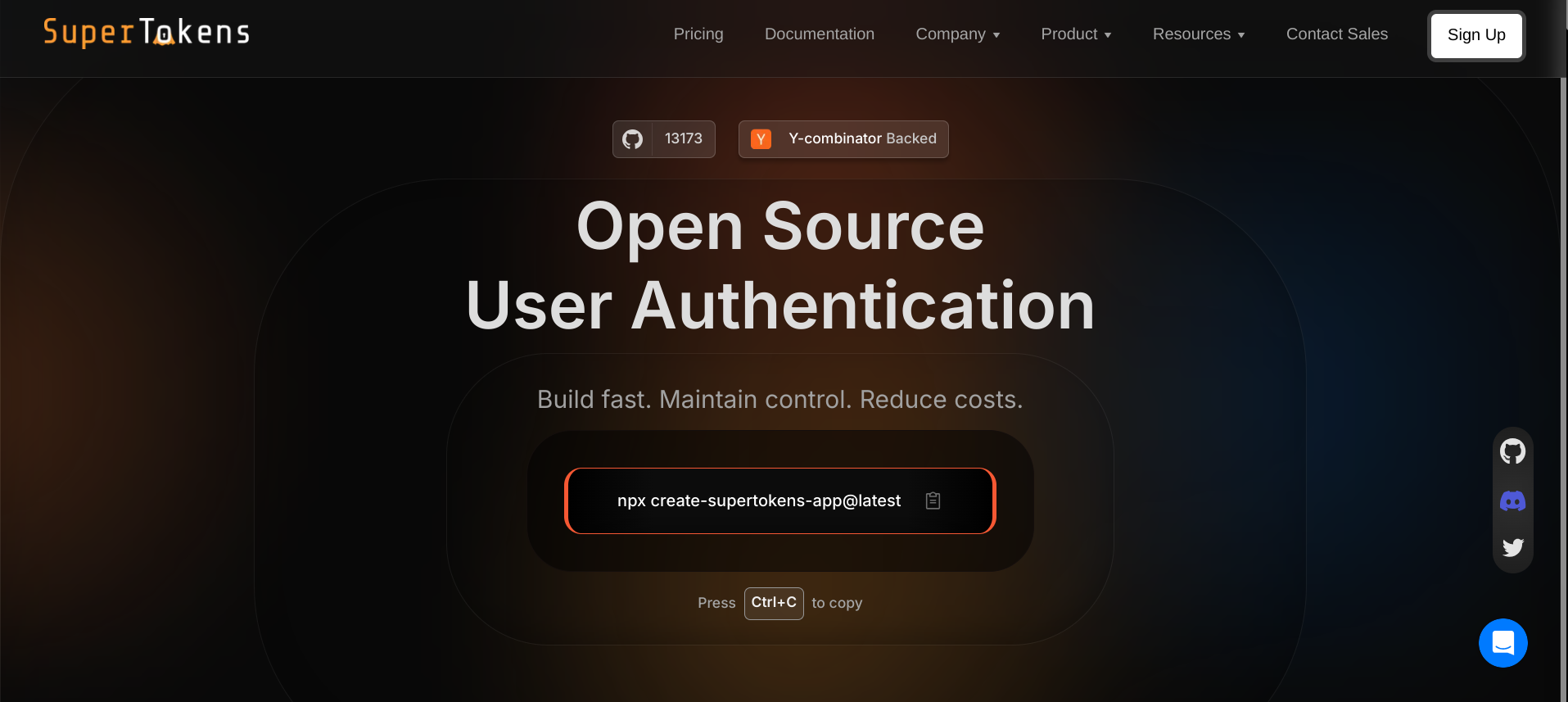Image resolution: width=1568 pixels, height=702 pixels.
Task: Expand the Company dropdown menu
Action: pyautogui.click(x=958, y=34)
